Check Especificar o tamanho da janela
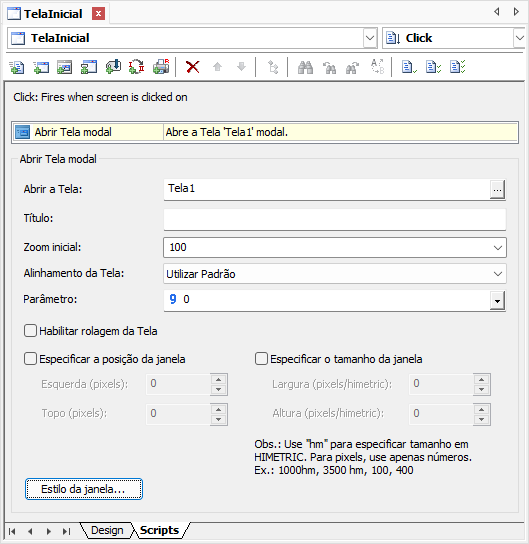The width and height of the screenshot is (529, 544). point(261,359)
